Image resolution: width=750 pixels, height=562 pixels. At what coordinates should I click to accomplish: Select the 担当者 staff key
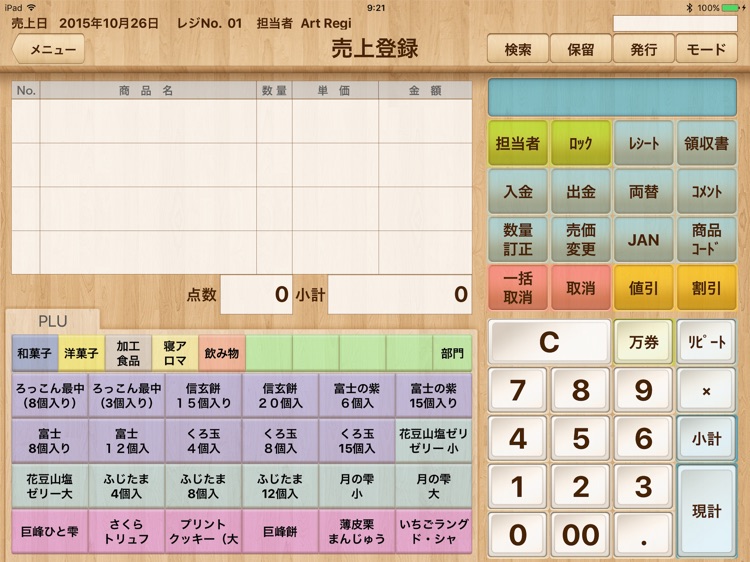(x=518, y=143)
